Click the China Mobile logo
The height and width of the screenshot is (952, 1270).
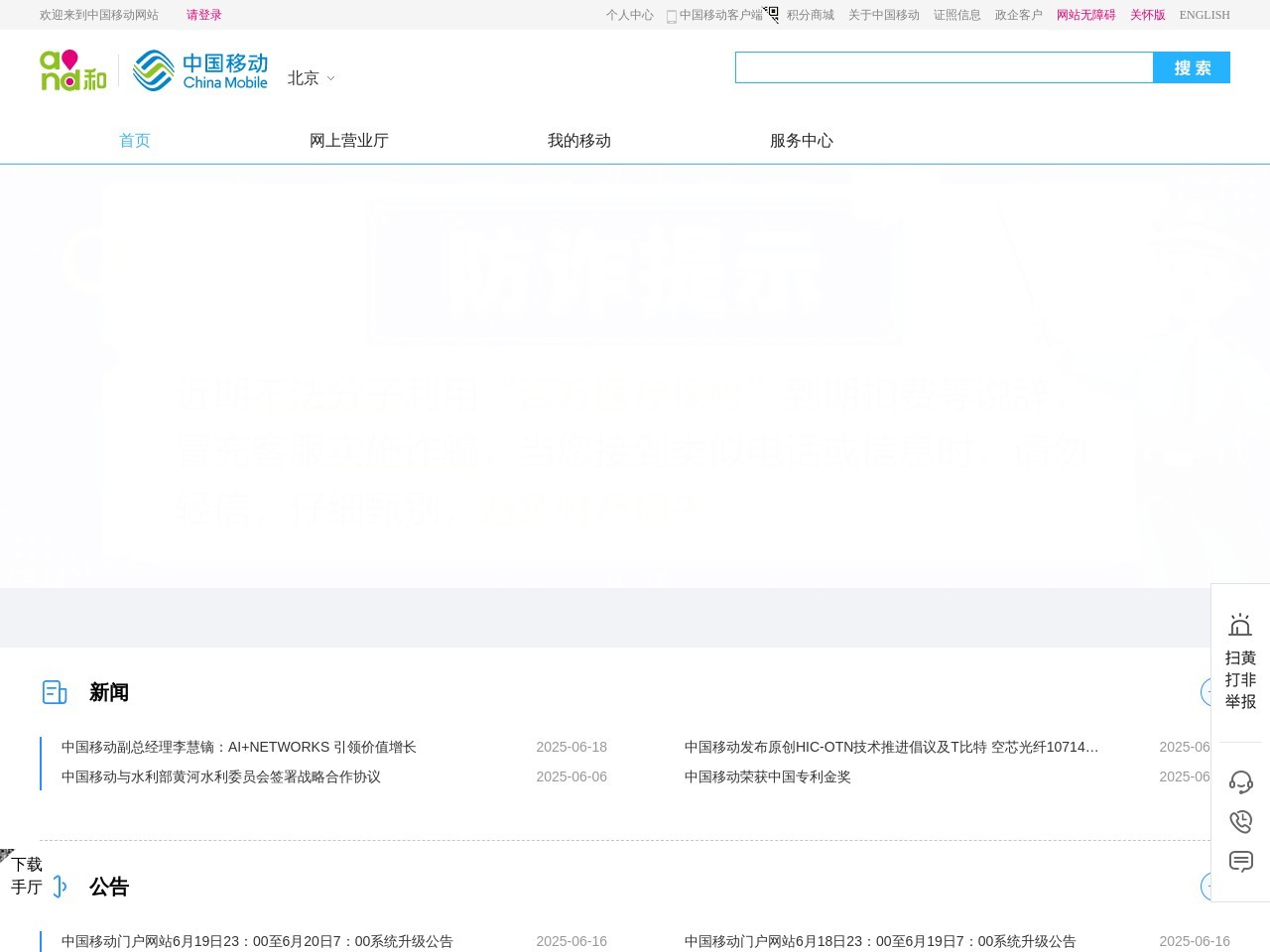point(200,70)
